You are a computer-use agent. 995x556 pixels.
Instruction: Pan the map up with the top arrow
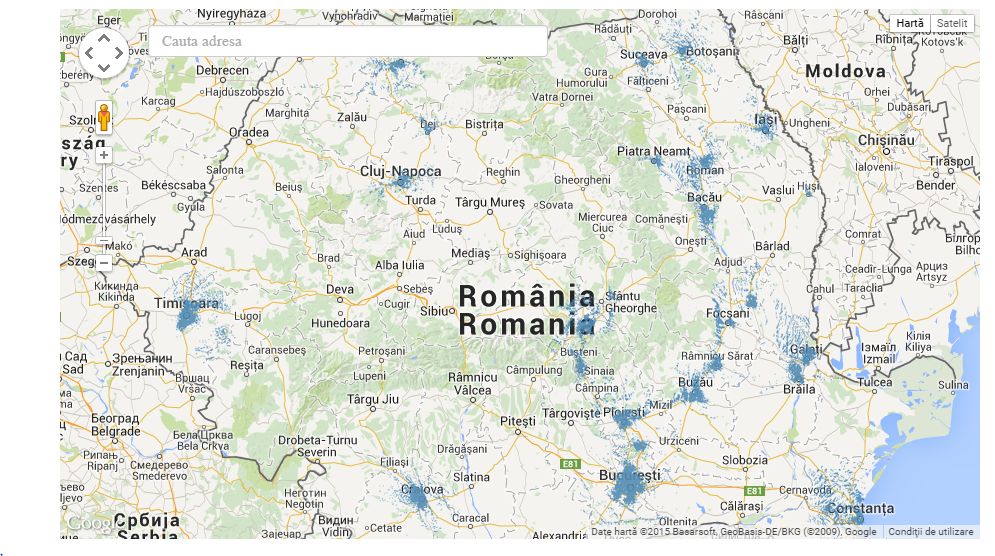[x=104, y=37]
